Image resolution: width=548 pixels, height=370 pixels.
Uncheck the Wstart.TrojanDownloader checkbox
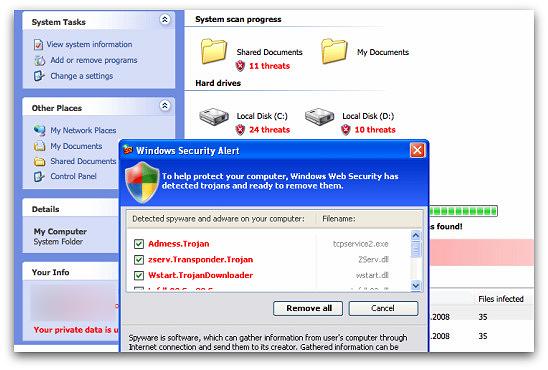139,275
